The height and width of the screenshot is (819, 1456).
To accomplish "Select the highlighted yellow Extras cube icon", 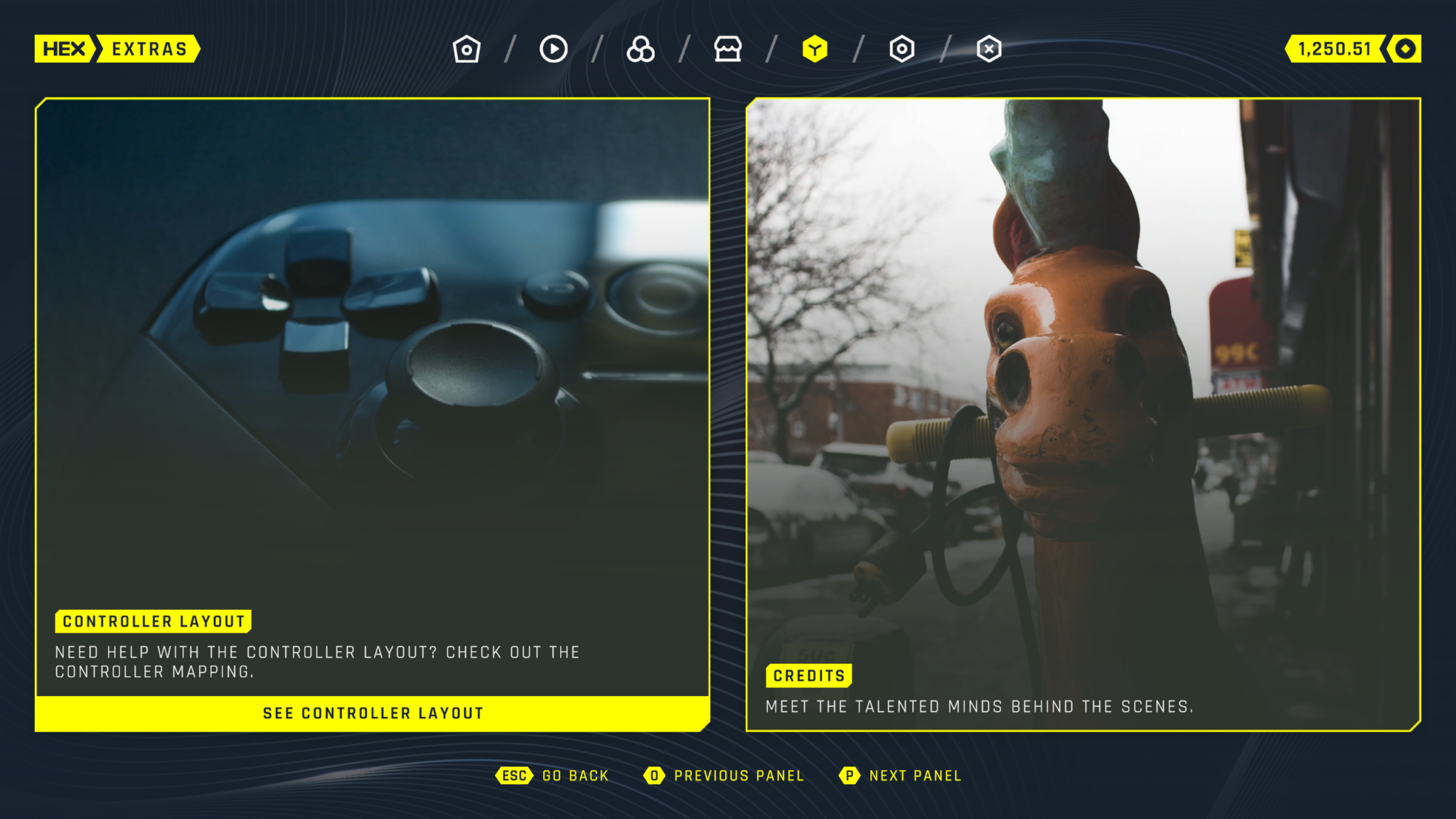I will (815, 48).
